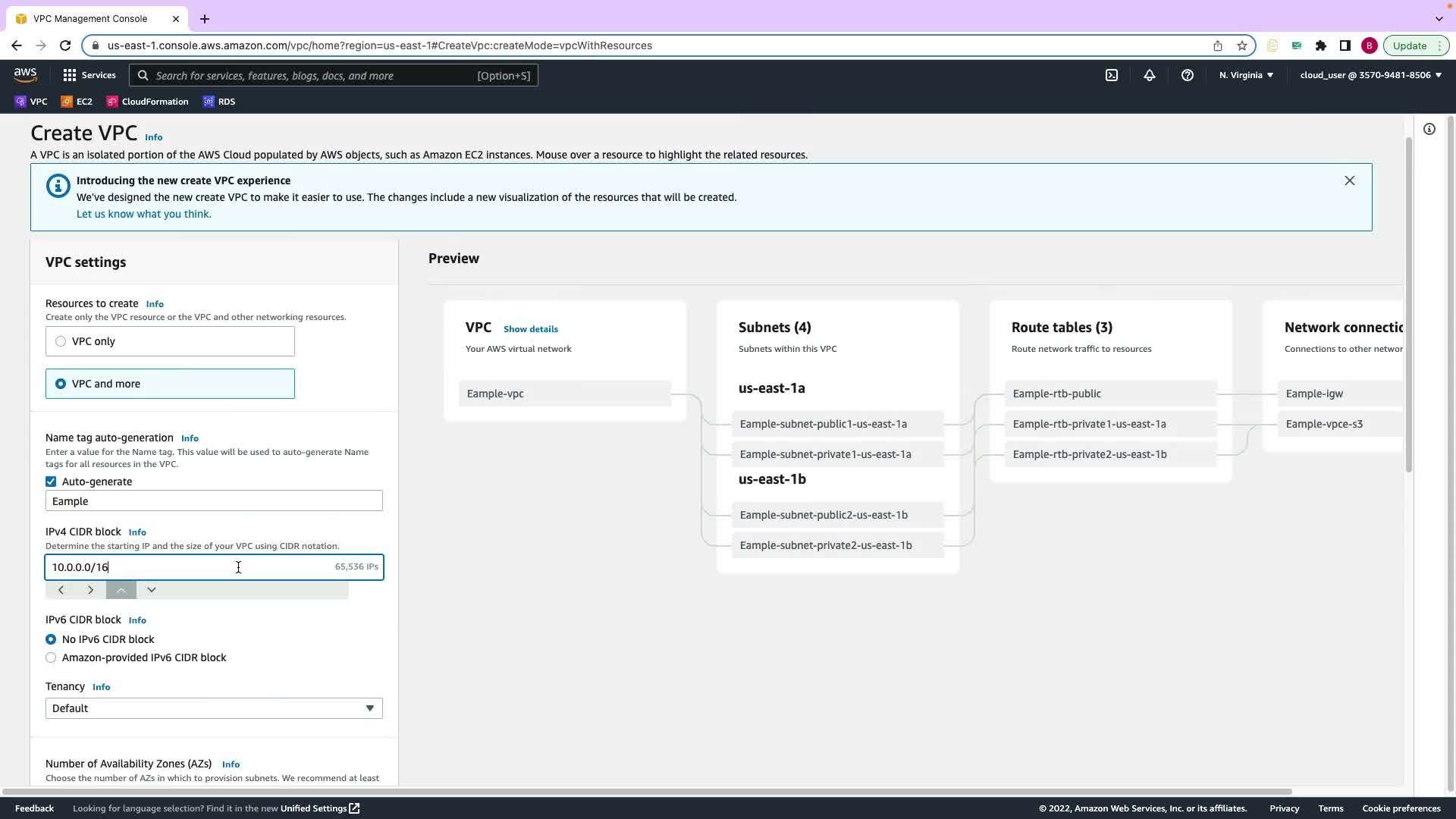Click the support help question icon

point(1187,75)
